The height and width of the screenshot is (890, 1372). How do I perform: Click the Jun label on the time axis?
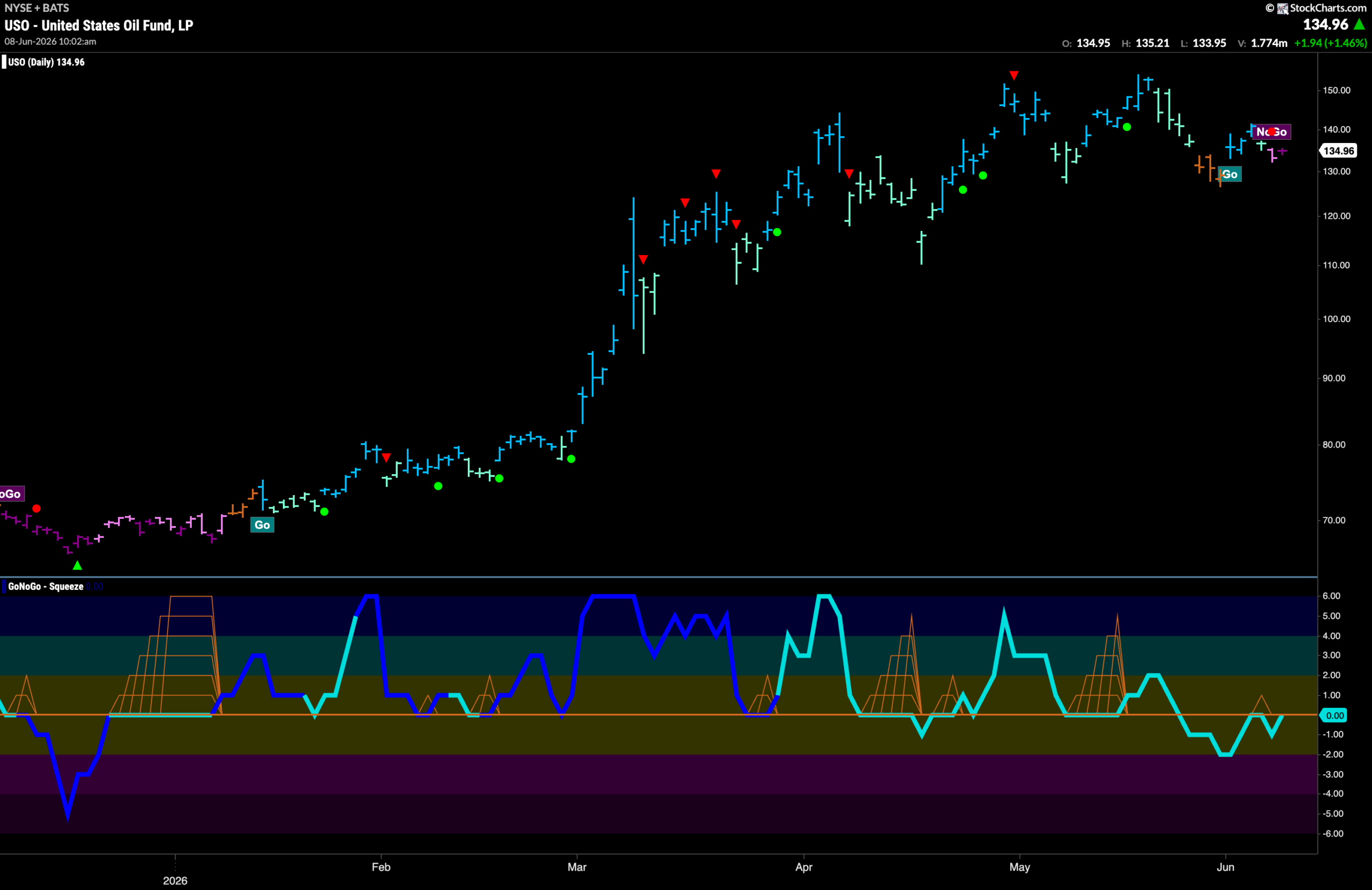click(1225, 867)
